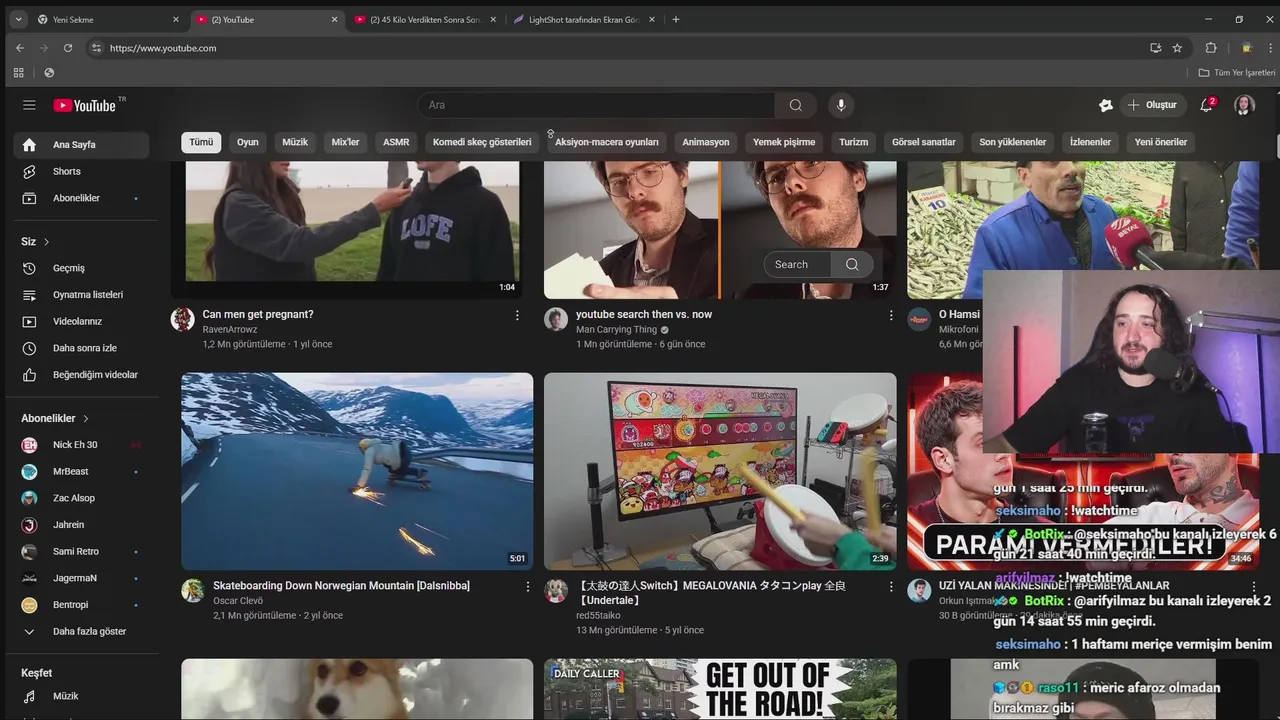The image size is (1280, 720).
Task: Select the Görsel sanatlar chip
Action: 924,142
